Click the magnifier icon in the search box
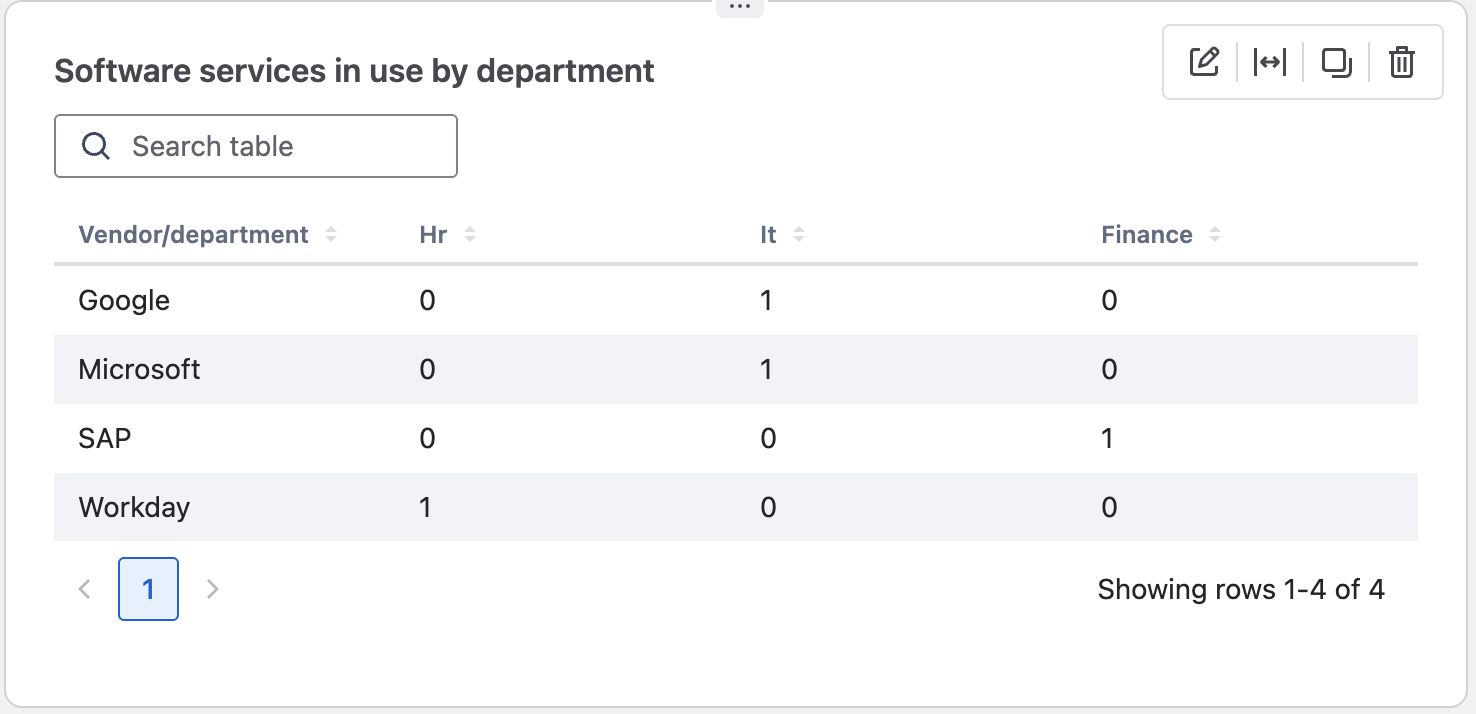 click(96, 146)
